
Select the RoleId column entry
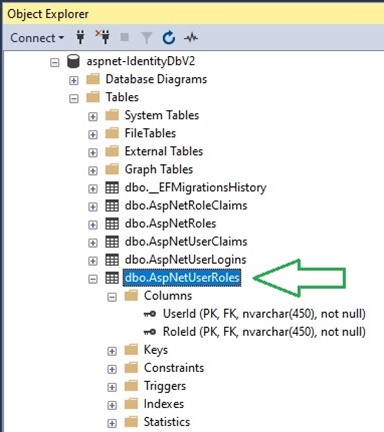(264, 332)
